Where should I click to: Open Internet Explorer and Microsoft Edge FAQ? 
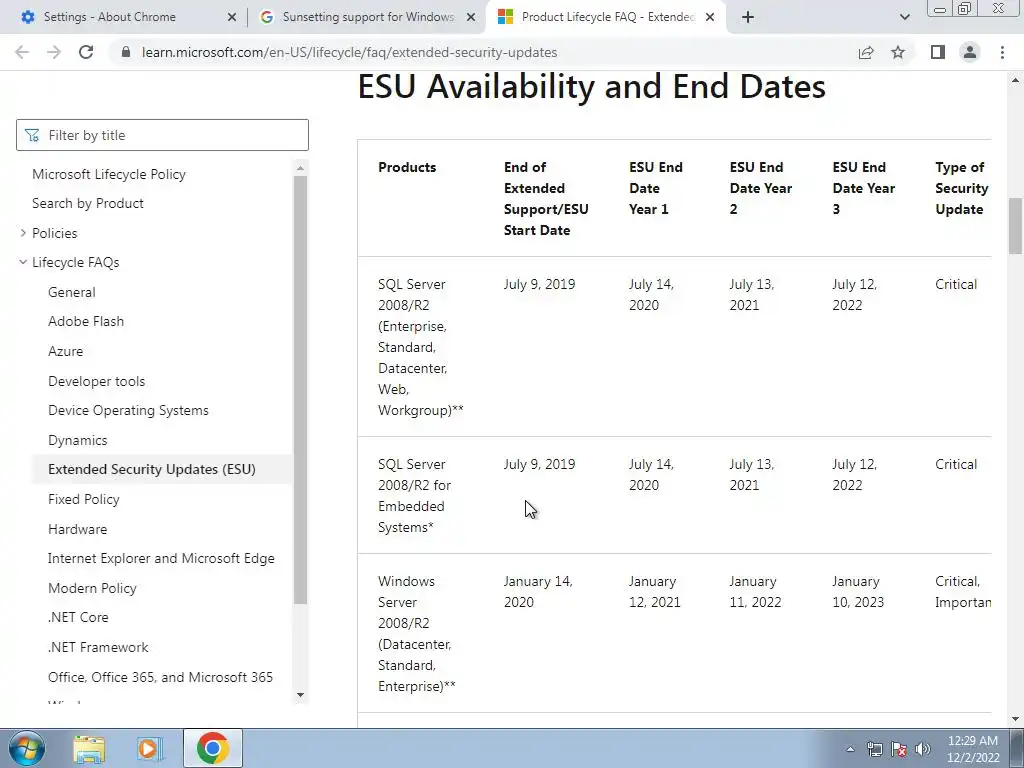(161, 558)
